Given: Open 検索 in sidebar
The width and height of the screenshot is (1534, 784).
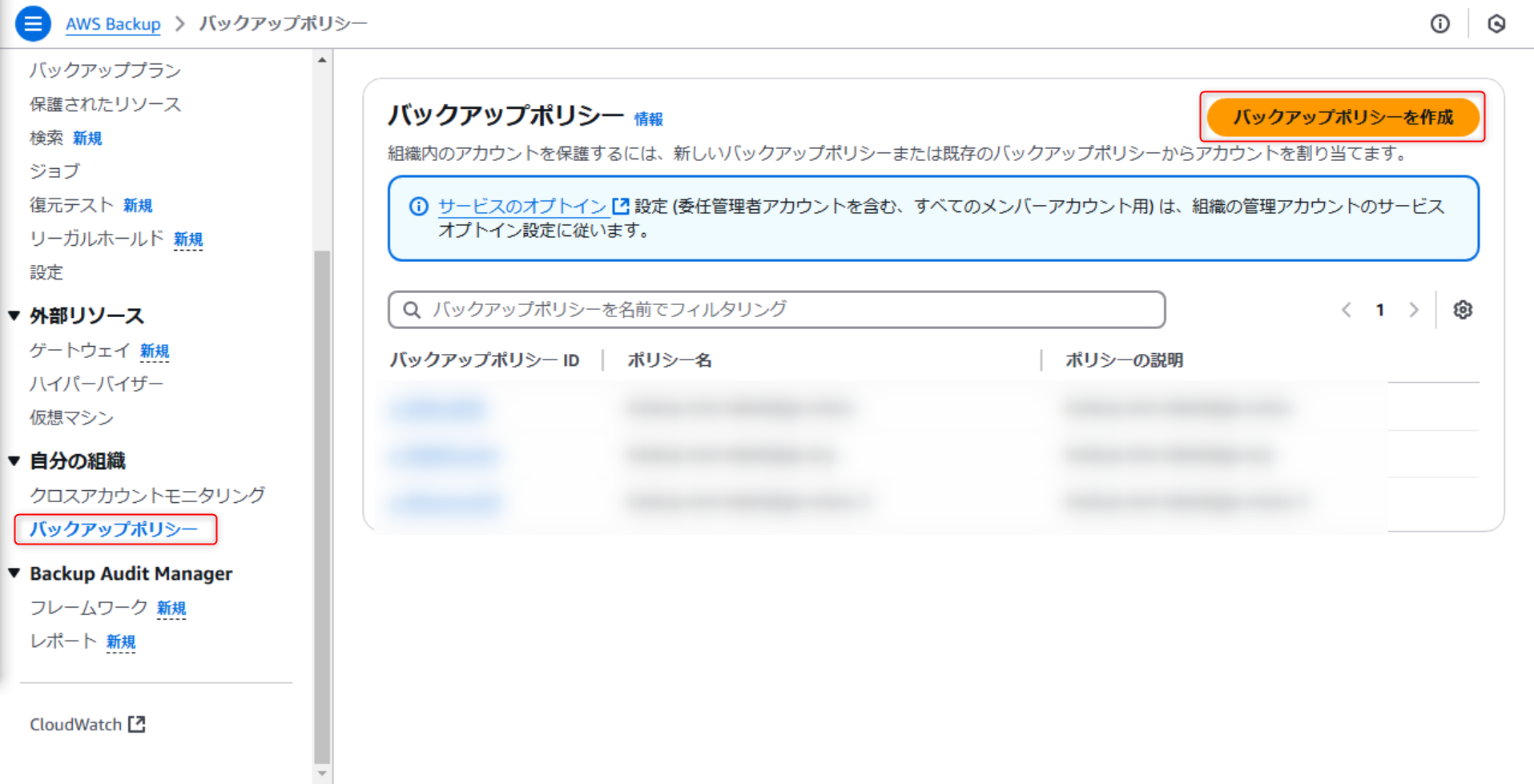Looking at the screenshot, I should [46, 138].
